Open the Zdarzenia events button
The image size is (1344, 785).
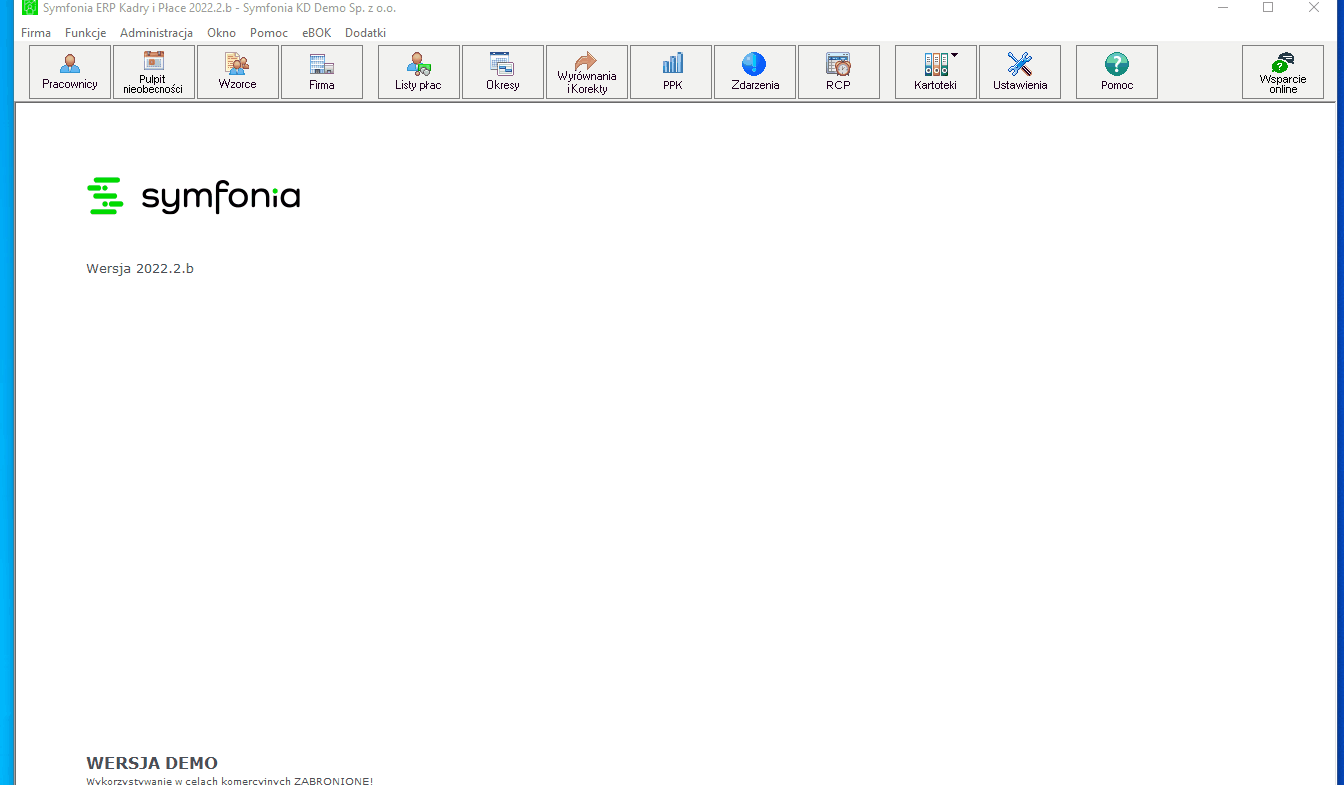click(x=755, y=72)
